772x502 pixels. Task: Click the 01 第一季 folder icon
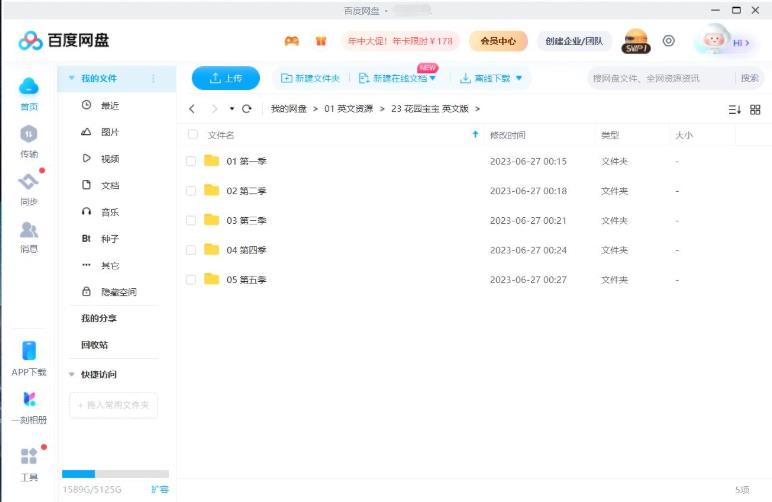click(212, 160)
